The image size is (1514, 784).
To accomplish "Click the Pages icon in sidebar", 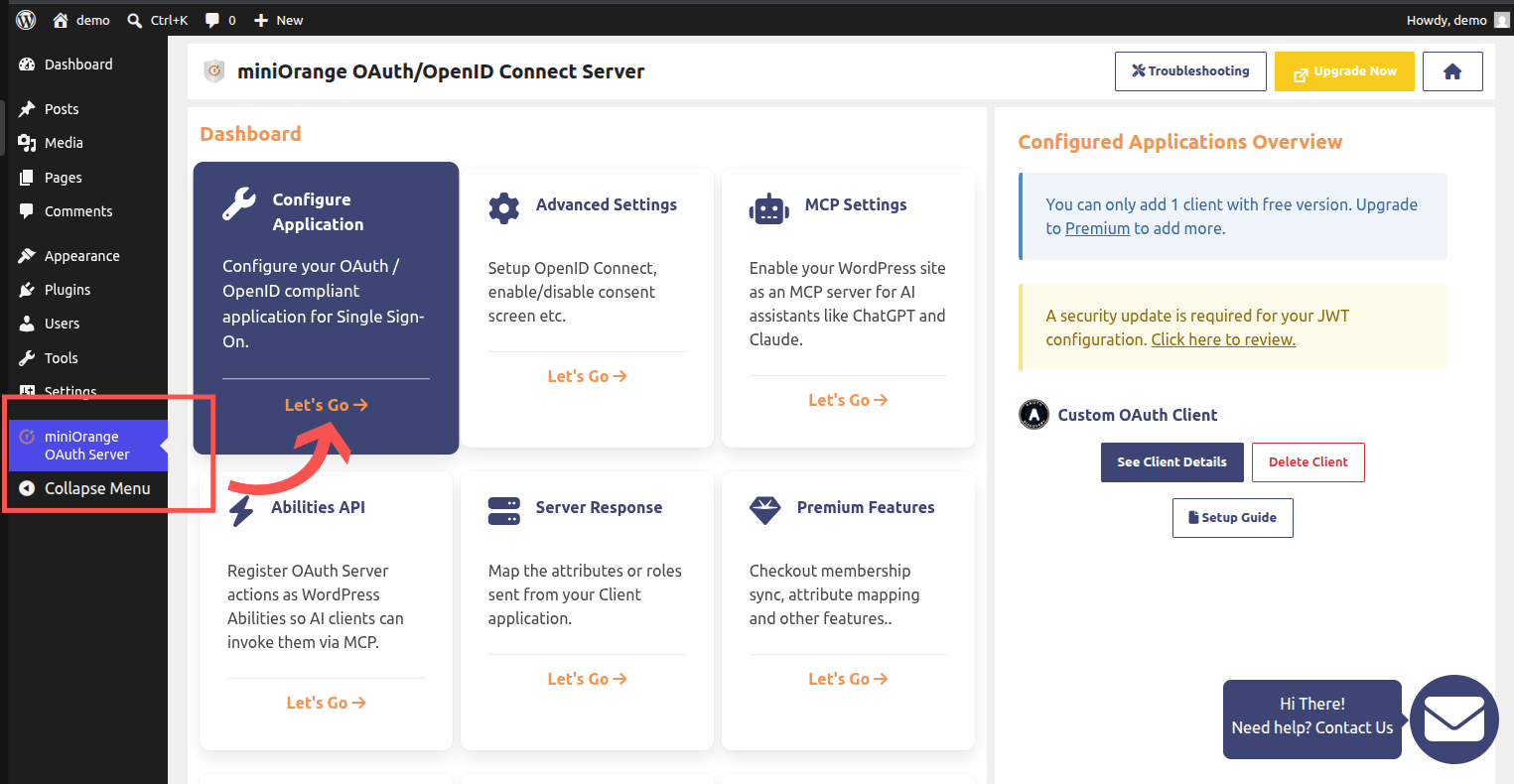I will coord(27,178).
